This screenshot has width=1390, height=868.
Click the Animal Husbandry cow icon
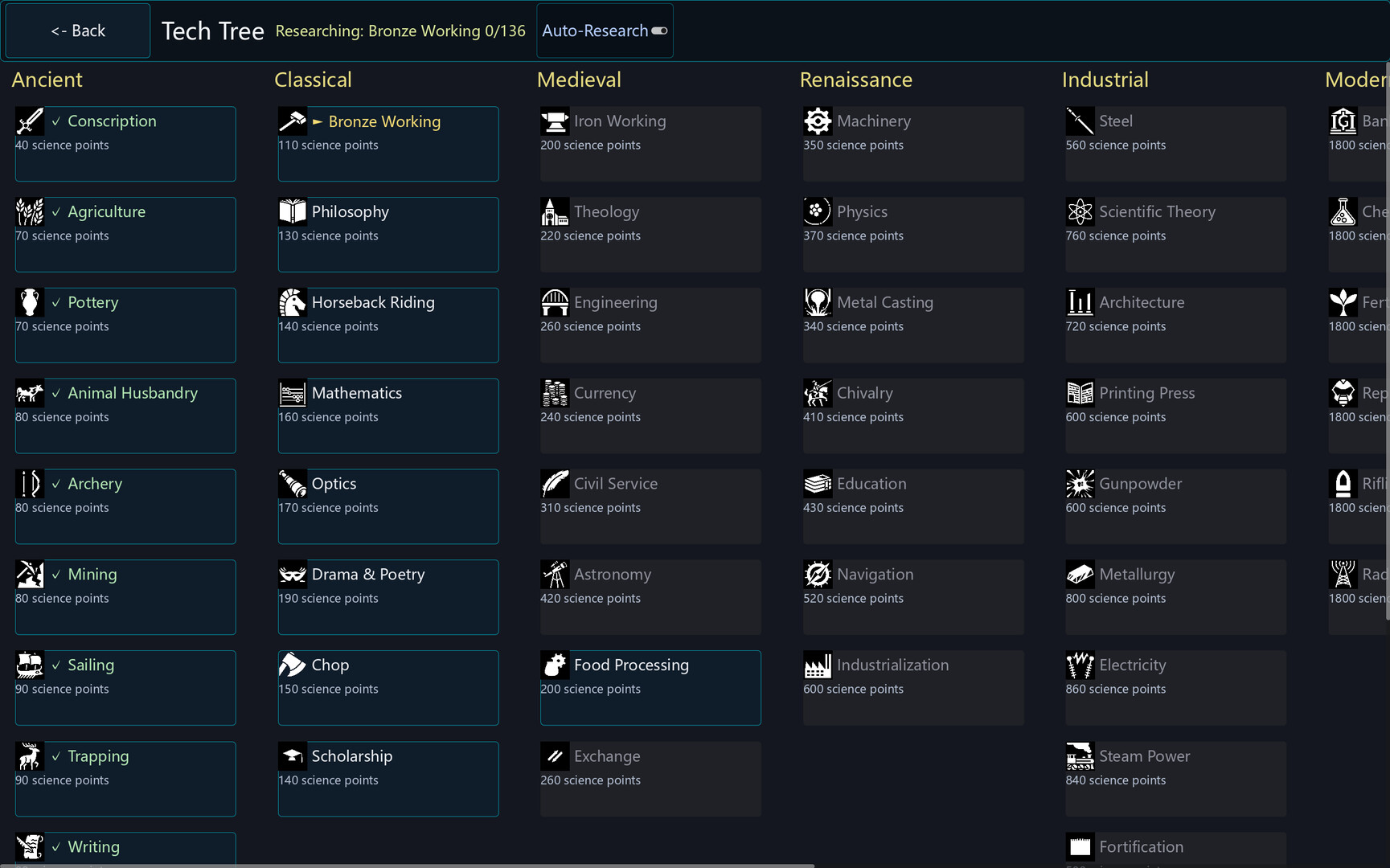pyautogui.click(x=30, y=394)
